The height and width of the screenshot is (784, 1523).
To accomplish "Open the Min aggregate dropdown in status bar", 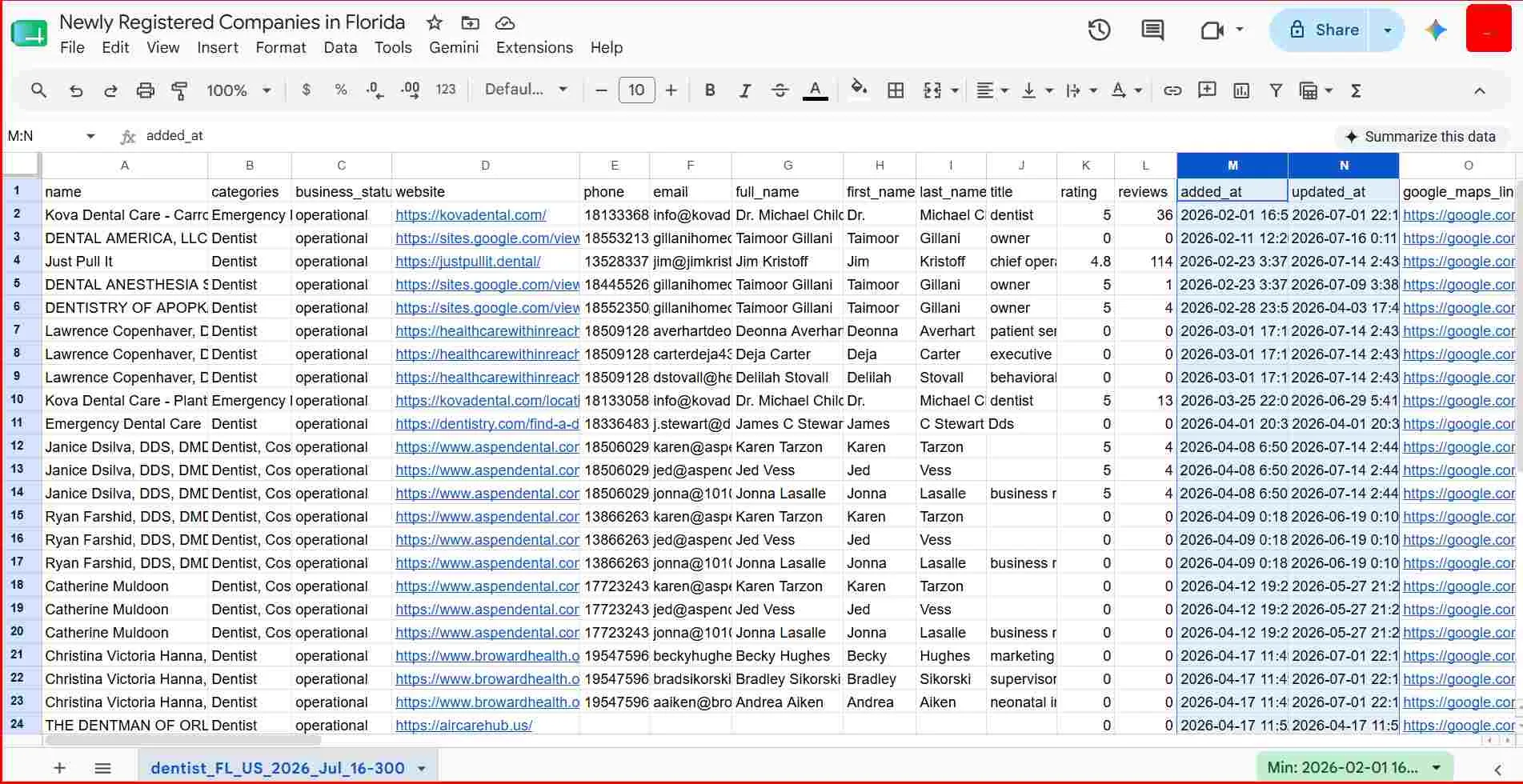I will coord(1354,768).
